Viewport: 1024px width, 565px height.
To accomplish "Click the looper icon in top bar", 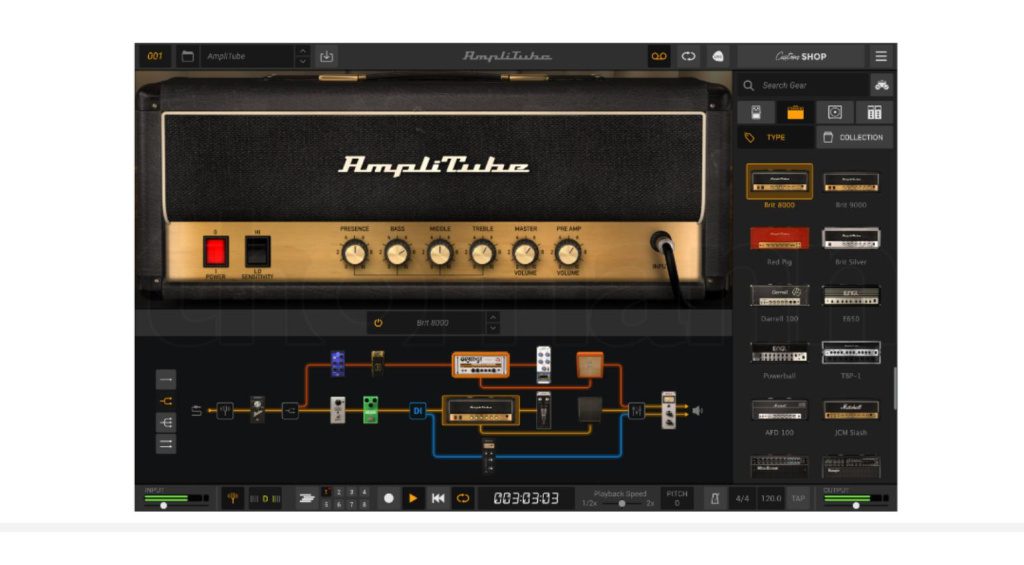I will [x=688, y=56].
